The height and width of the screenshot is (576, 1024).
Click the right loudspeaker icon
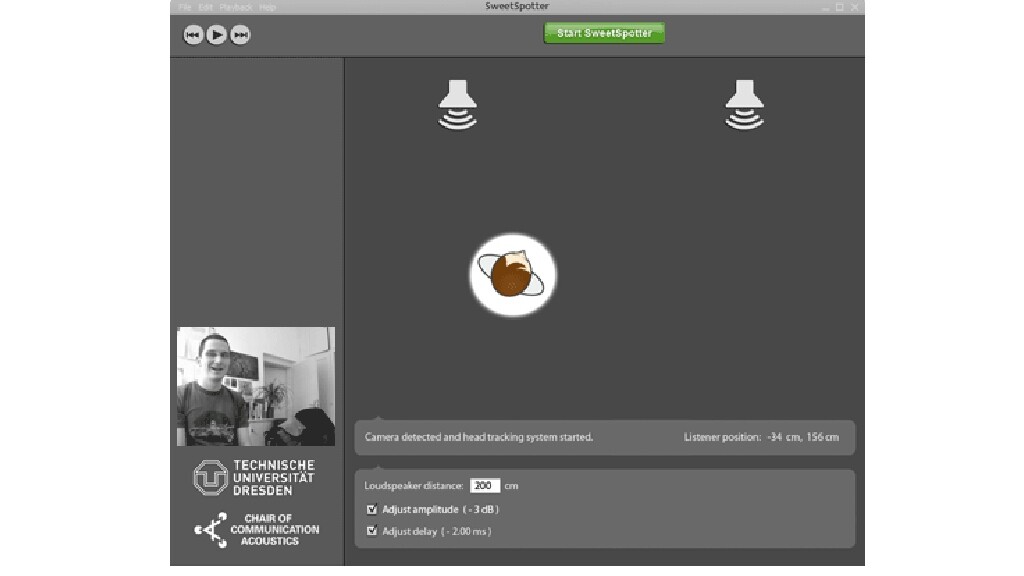[x=744, y=103]
